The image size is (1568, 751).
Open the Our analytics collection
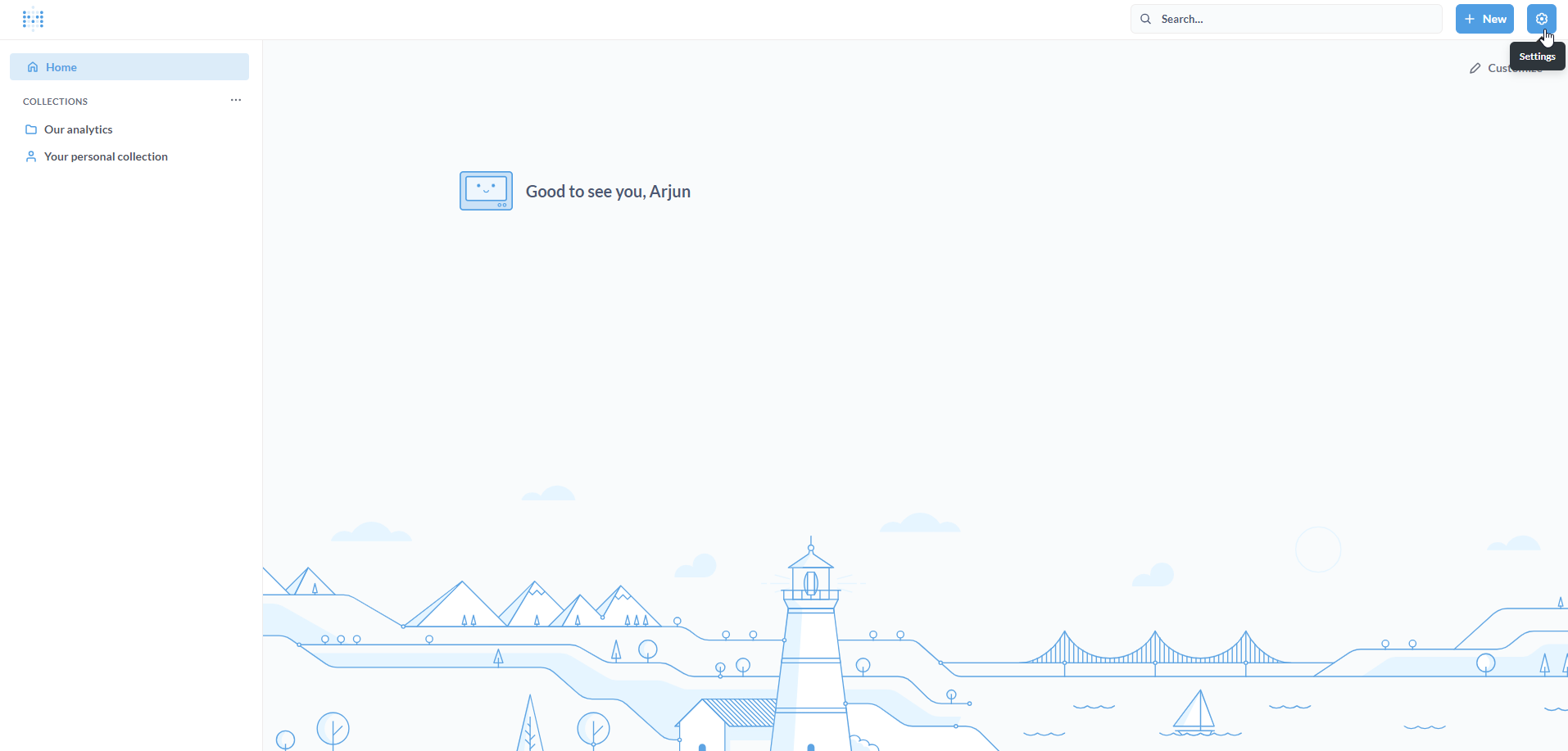tap(129, 129)
